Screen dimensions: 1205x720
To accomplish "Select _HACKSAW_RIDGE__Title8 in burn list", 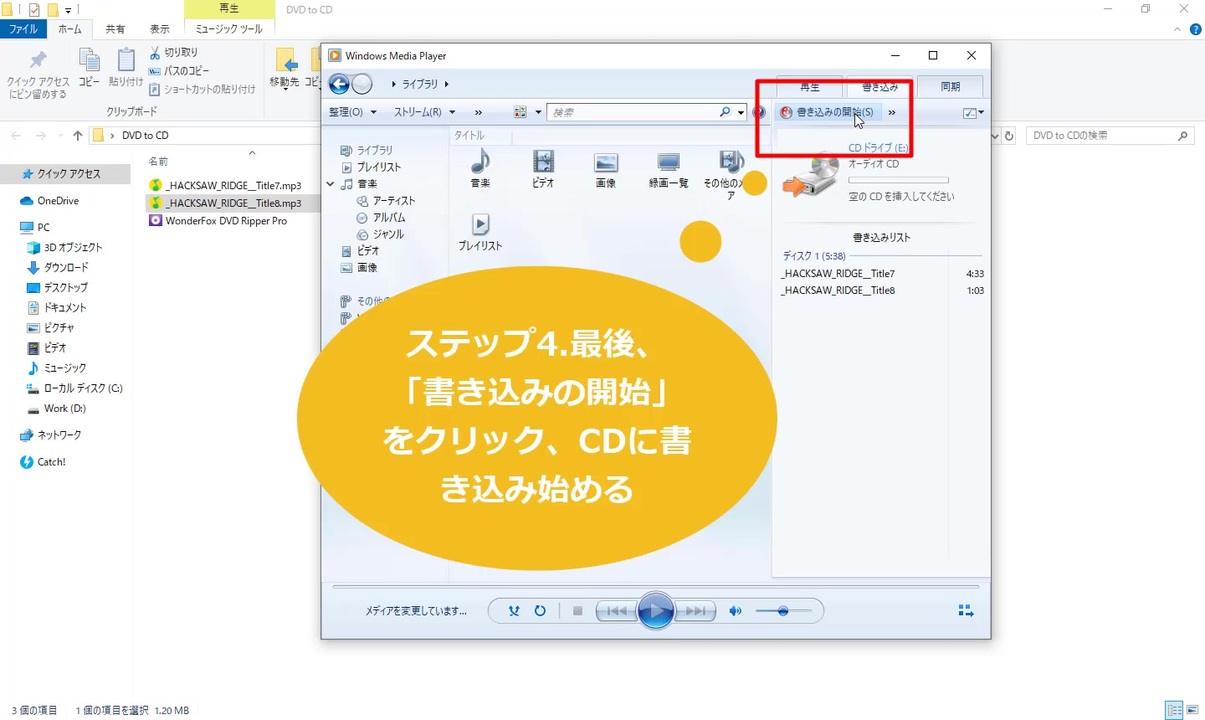I will tap(882, 291).
